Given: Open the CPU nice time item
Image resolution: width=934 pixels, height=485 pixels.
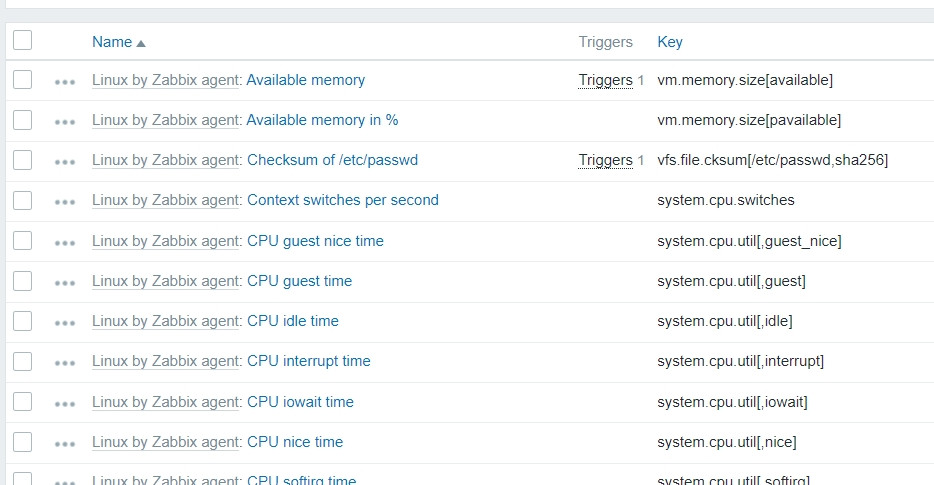Looking at the screenshot, I should 295,442.
